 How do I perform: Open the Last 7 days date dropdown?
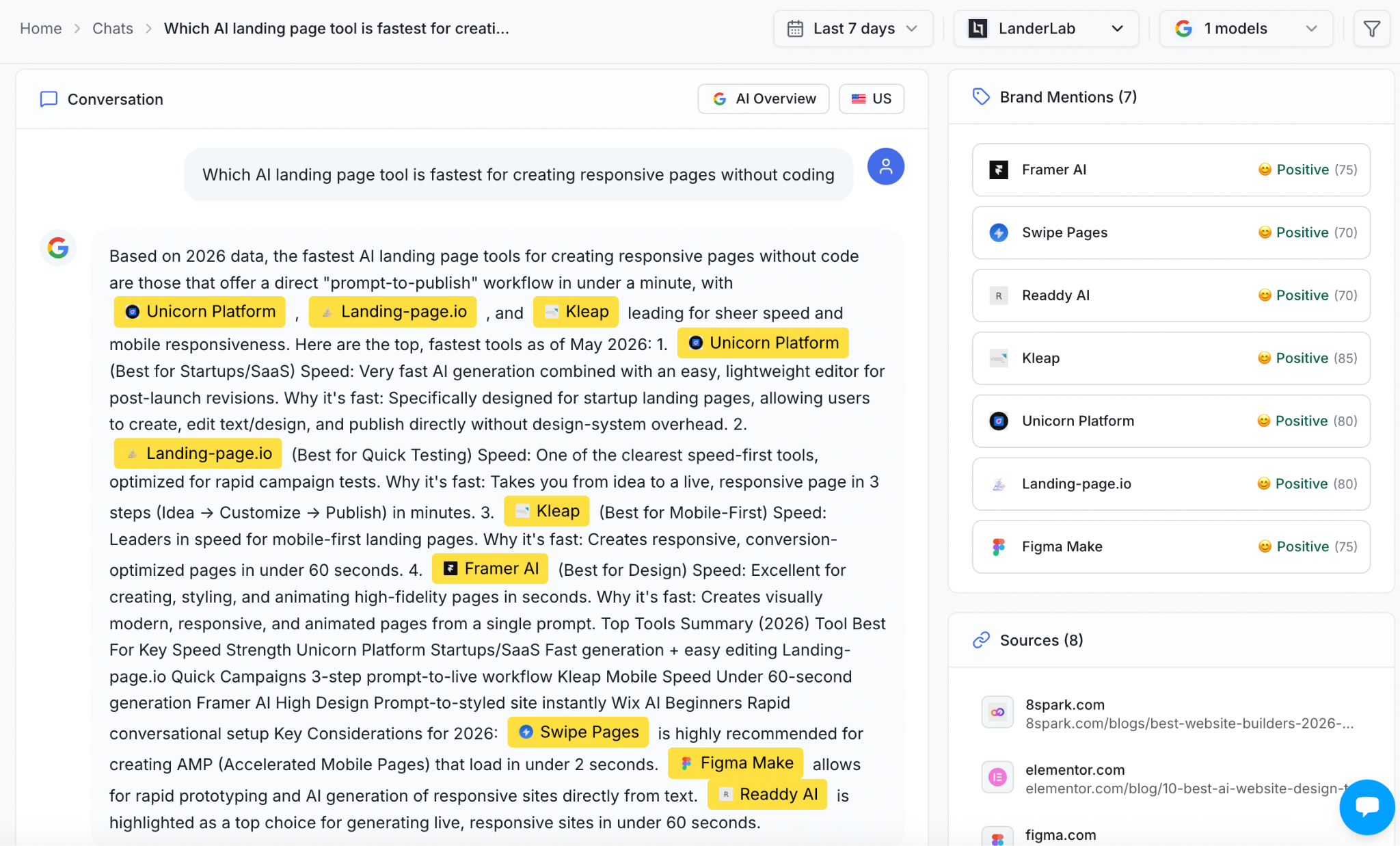pyautogui.click(x=853, y=29)
